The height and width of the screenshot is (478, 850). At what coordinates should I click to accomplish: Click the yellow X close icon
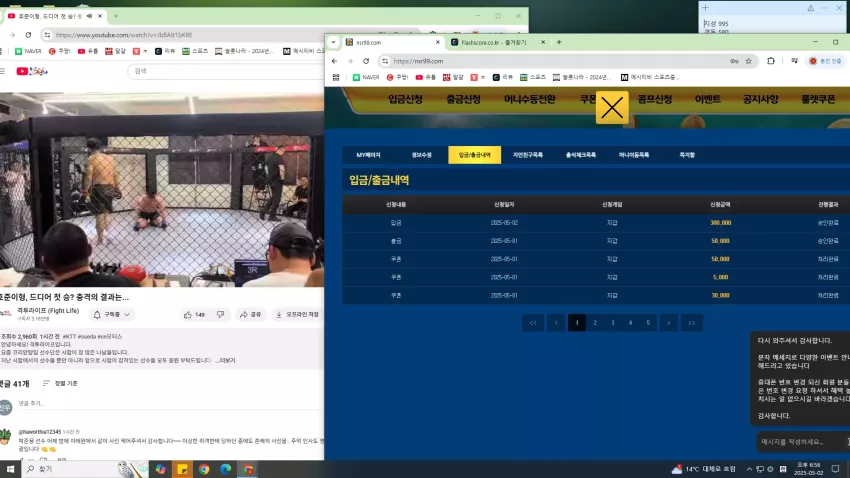[612, 108]
